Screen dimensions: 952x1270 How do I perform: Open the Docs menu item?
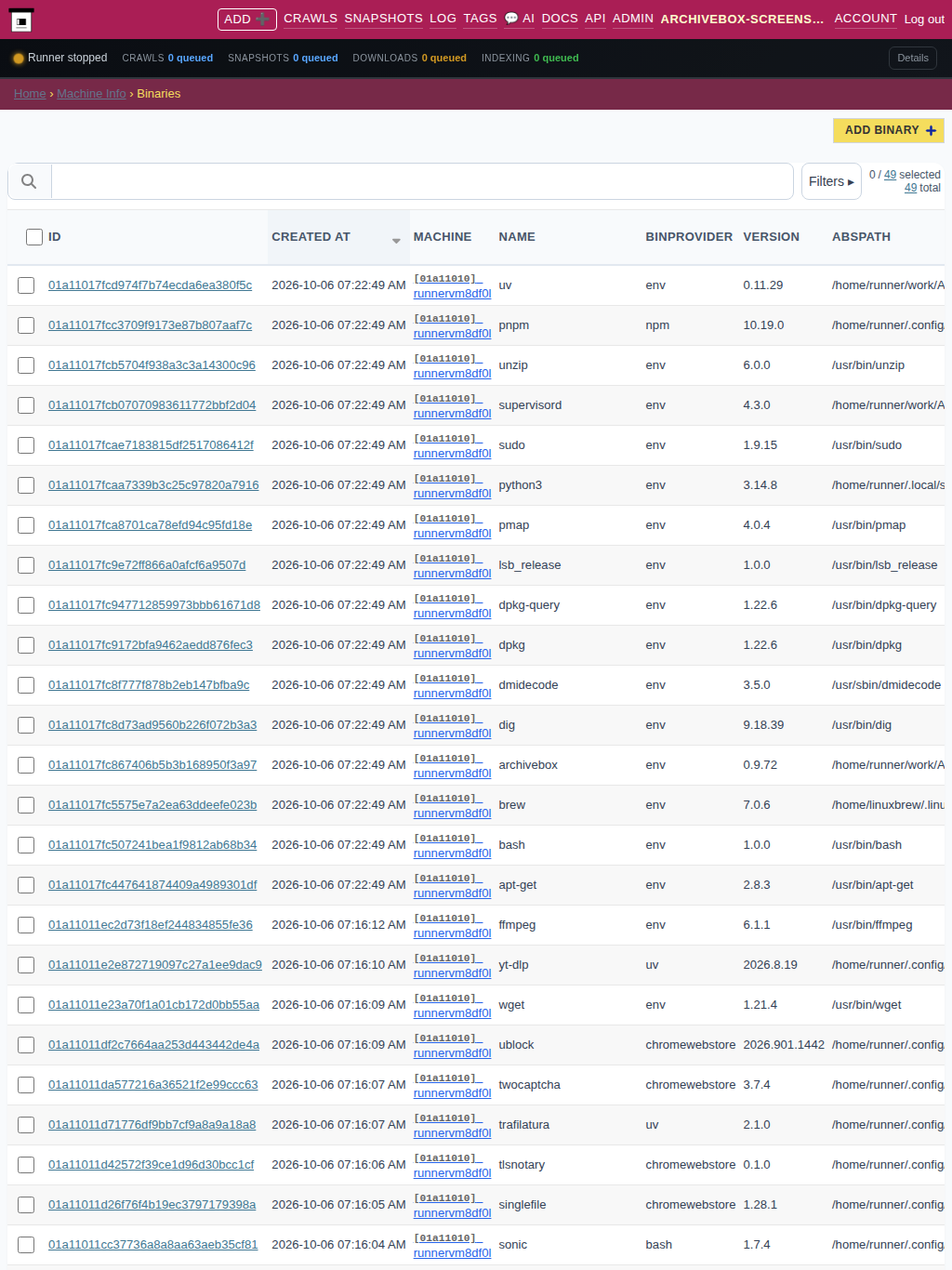(560, 19)
